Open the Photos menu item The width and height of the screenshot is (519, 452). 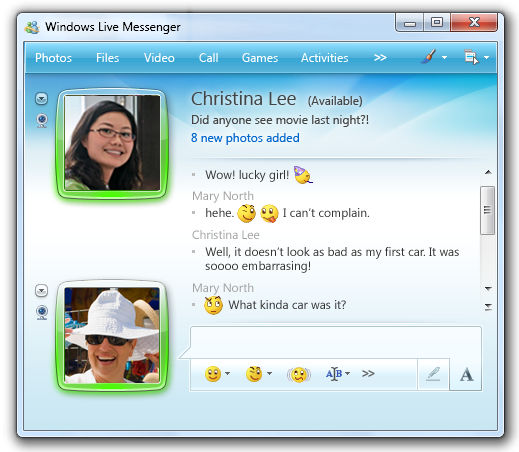pyautogui.click(x=53, y=58)
